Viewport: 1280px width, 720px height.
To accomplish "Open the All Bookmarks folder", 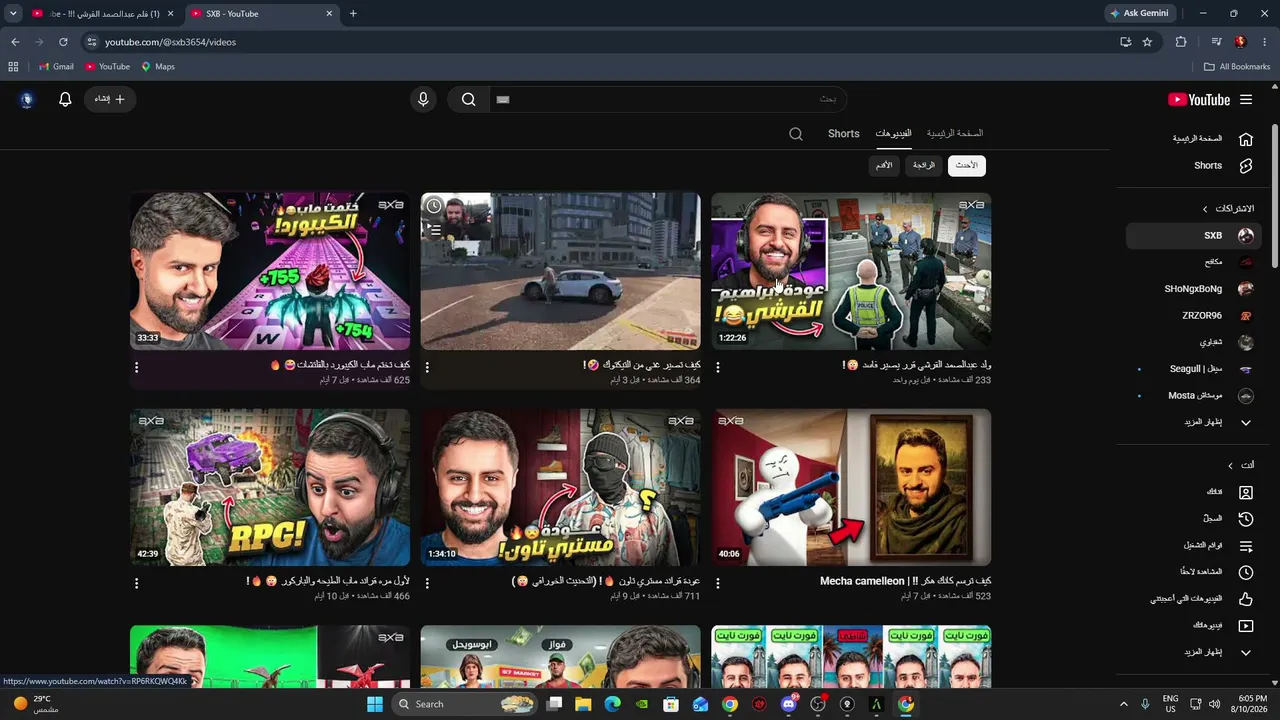I will pyautogui.click(x=1237, y=67).
